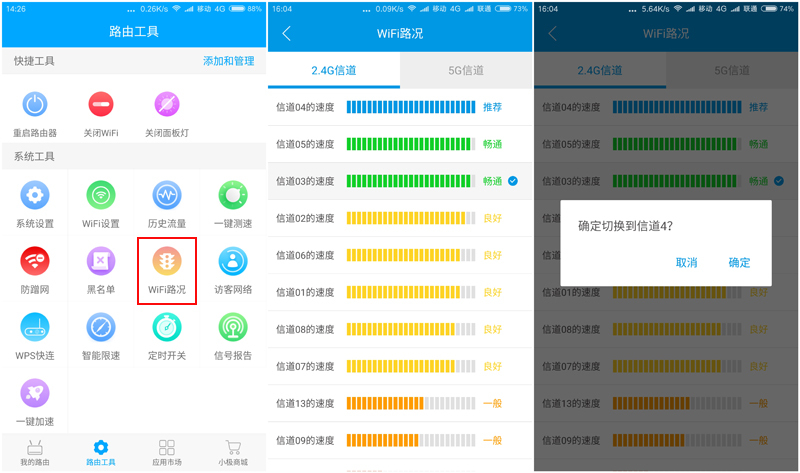Tap the 关闭面板灯 panel light icon

coord(166,105)
